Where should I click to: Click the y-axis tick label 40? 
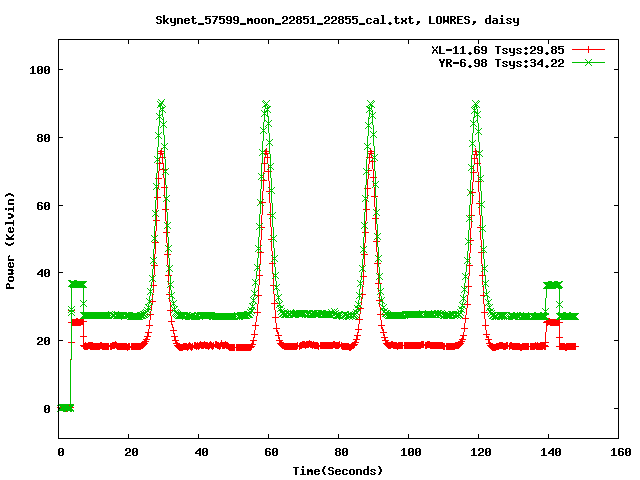[43, 273]
